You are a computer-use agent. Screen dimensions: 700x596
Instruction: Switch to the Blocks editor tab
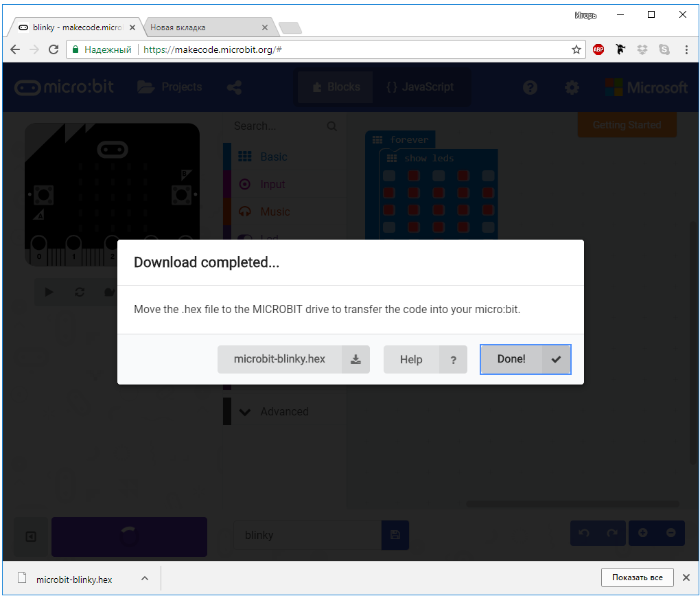335,87
